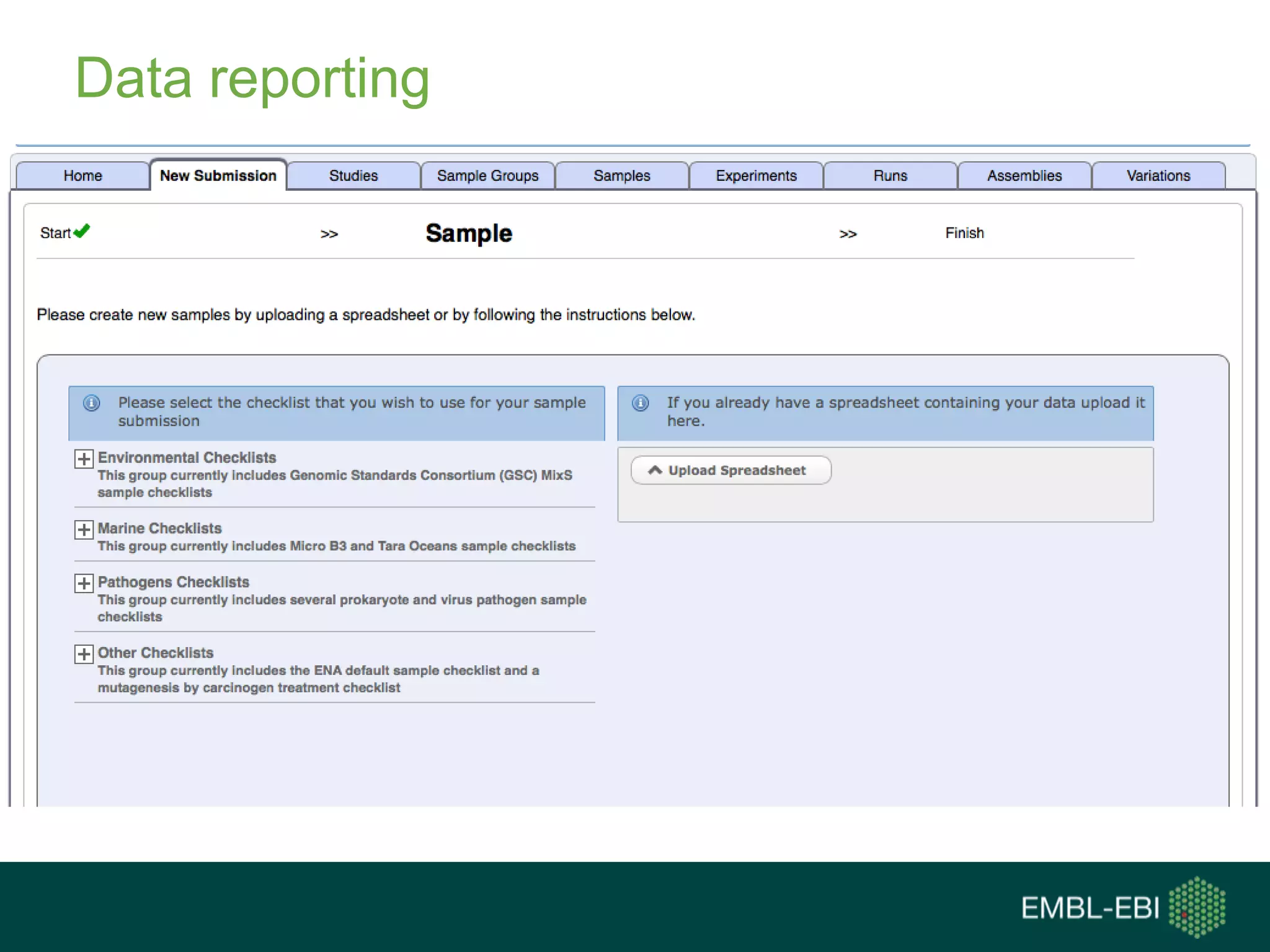Click the Start step label
This screenshot has width=1270, height=952.
(x=55, y=234)
